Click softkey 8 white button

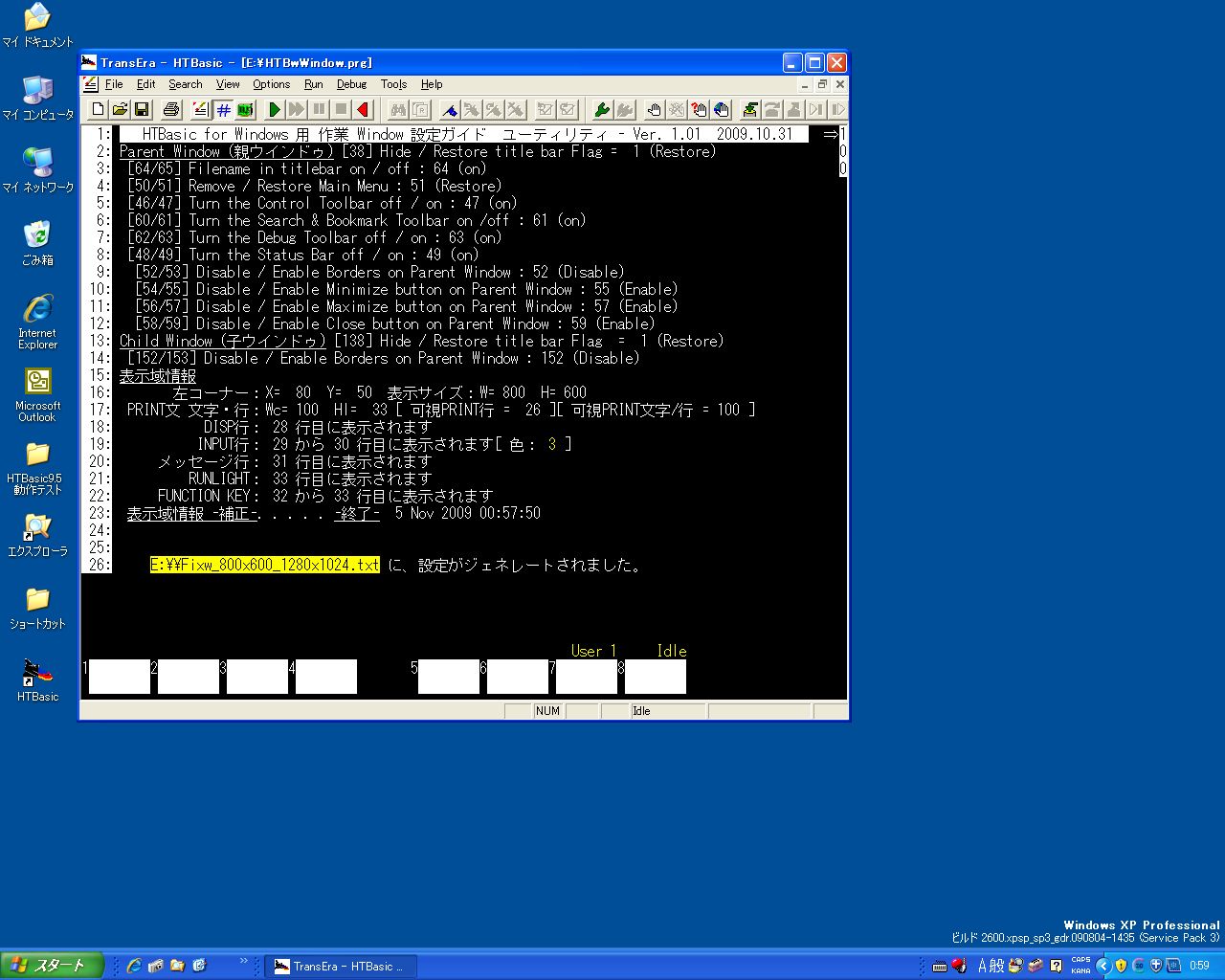coord(656,677)
